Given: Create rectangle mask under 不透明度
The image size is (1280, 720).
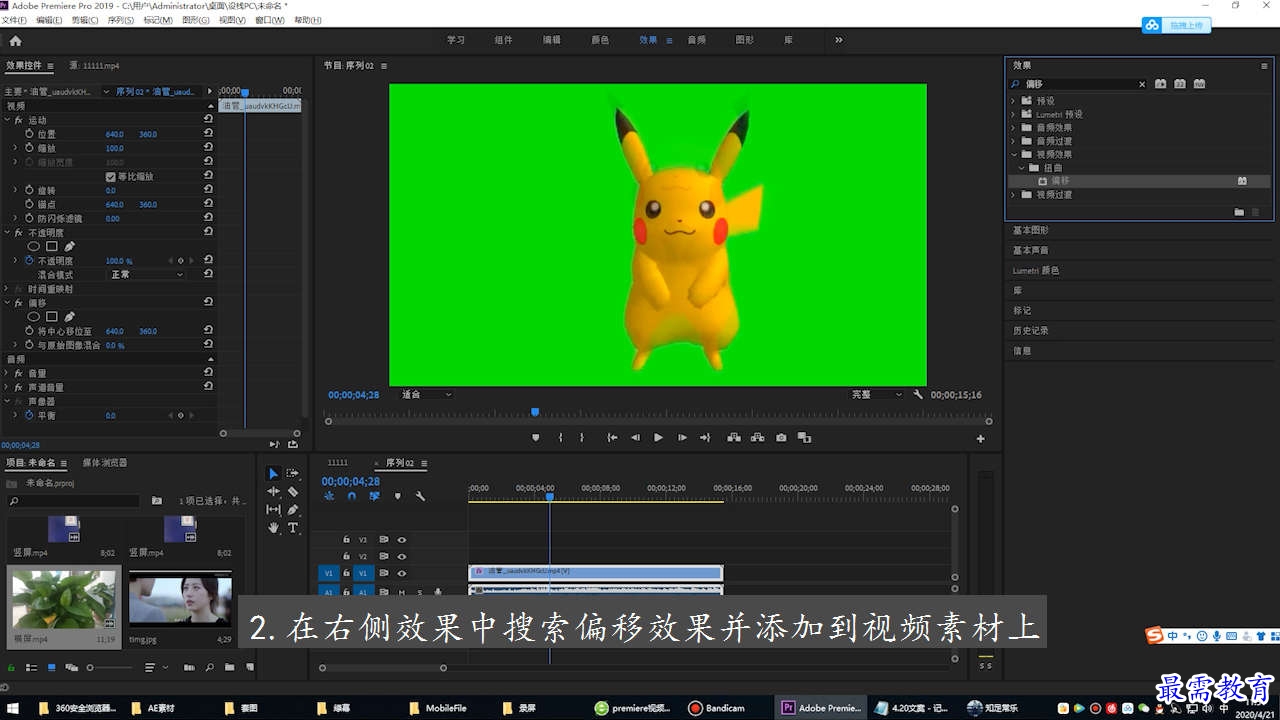Looking at the screenshot, I should (52, 246).
